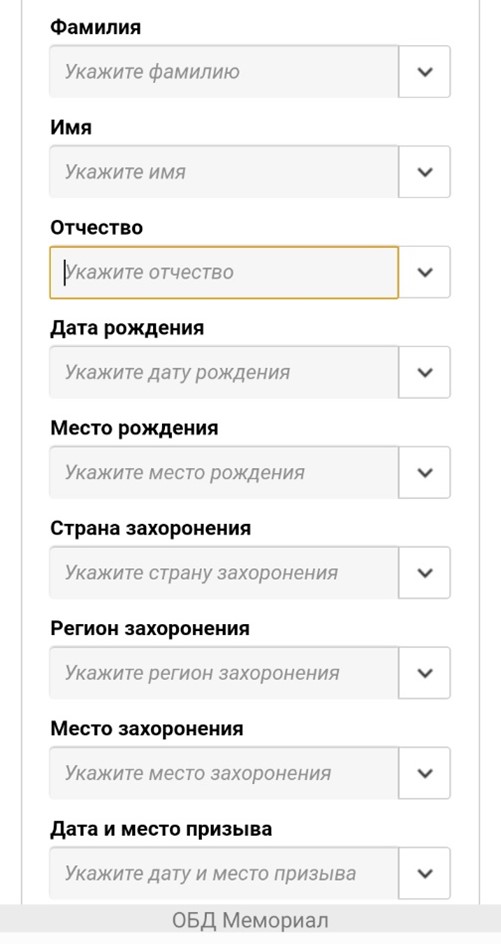Click the Укажите место рождения field

[224, 473]
